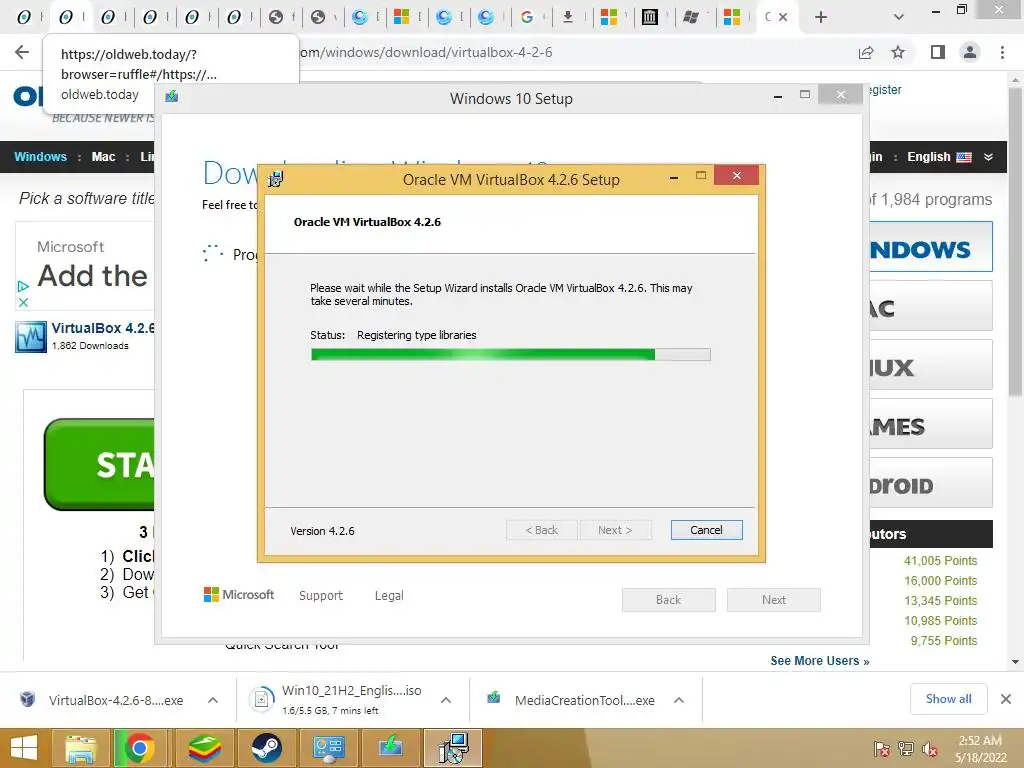Close the active browser tab
The image size is (1024, 768).
coord(783,17)
